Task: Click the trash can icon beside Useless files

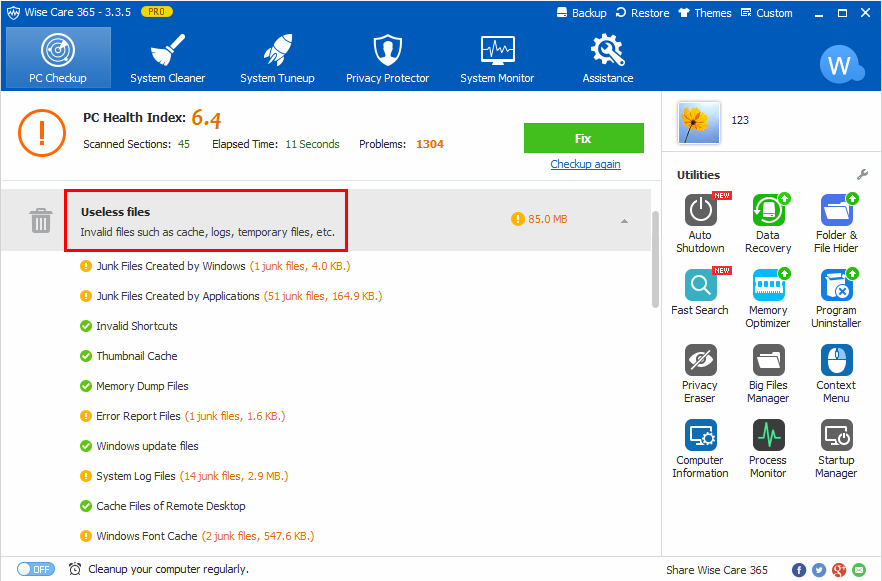Action: pos(40,220)
